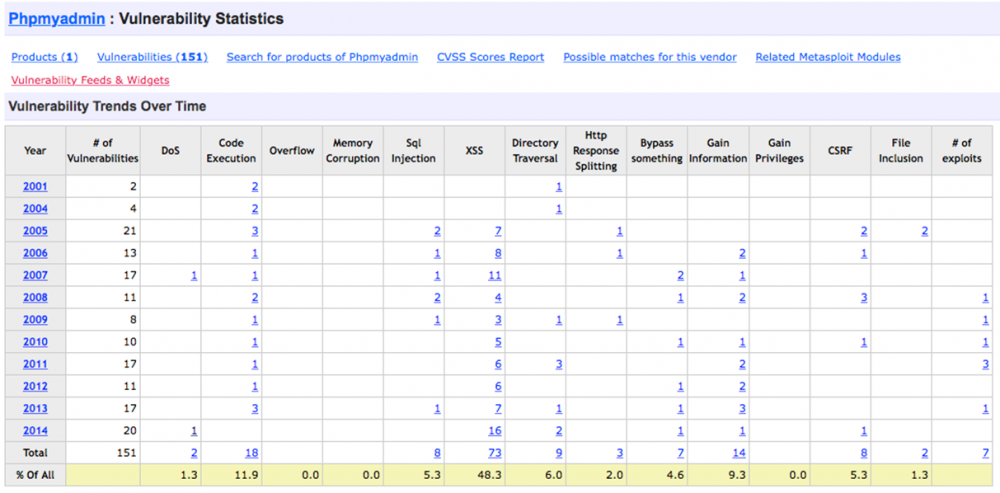Image resolution: width=1000 pixels, height=493 pixels.
Task: Open the 2005 year link
Action: tap(35, 231)
